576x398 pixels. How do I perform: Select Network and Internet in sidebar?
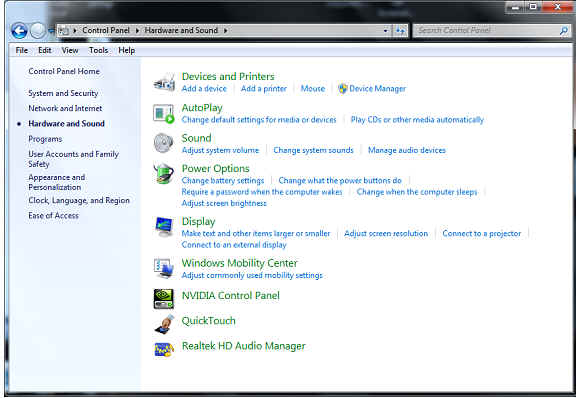click(65, 108)
